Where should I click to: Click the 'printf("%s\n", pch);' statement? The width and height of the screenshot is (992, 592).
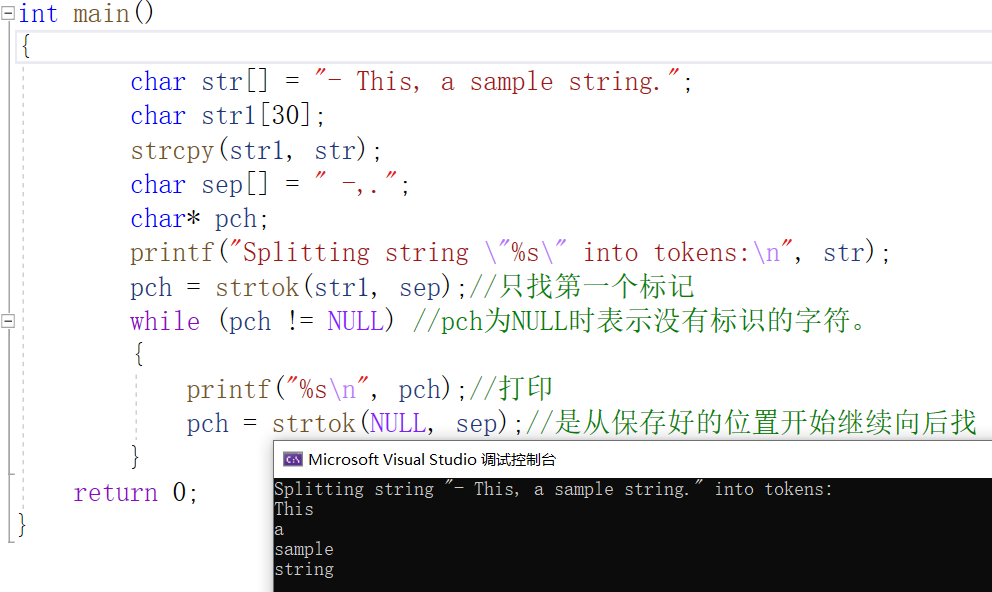click(326, 390)
